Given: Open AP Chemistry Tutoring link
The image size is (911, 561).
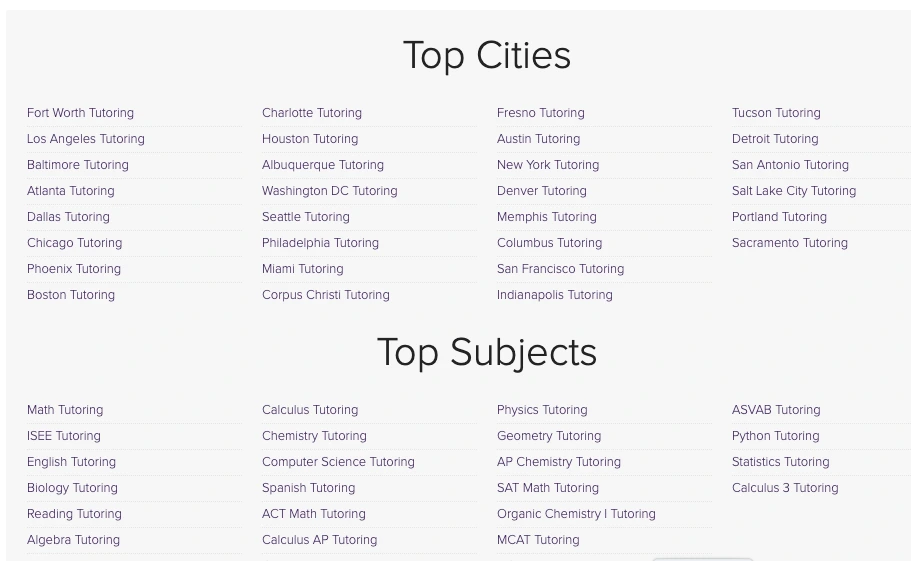Looking at the screenshot, I should click(x=558, y=462).
